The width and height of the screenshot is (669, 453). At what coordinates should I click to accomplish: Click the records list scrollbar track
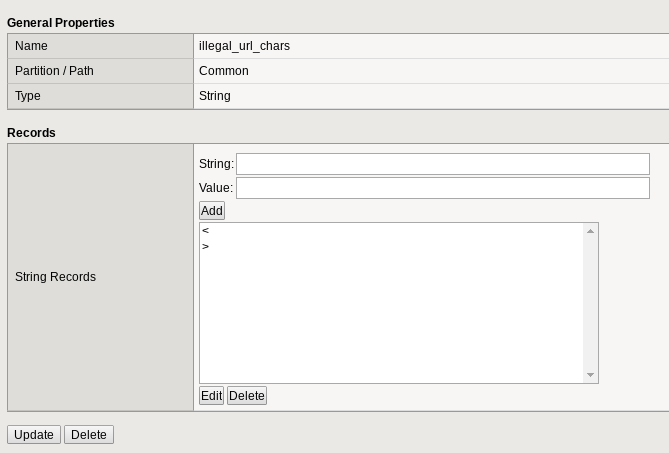(590, 303)
